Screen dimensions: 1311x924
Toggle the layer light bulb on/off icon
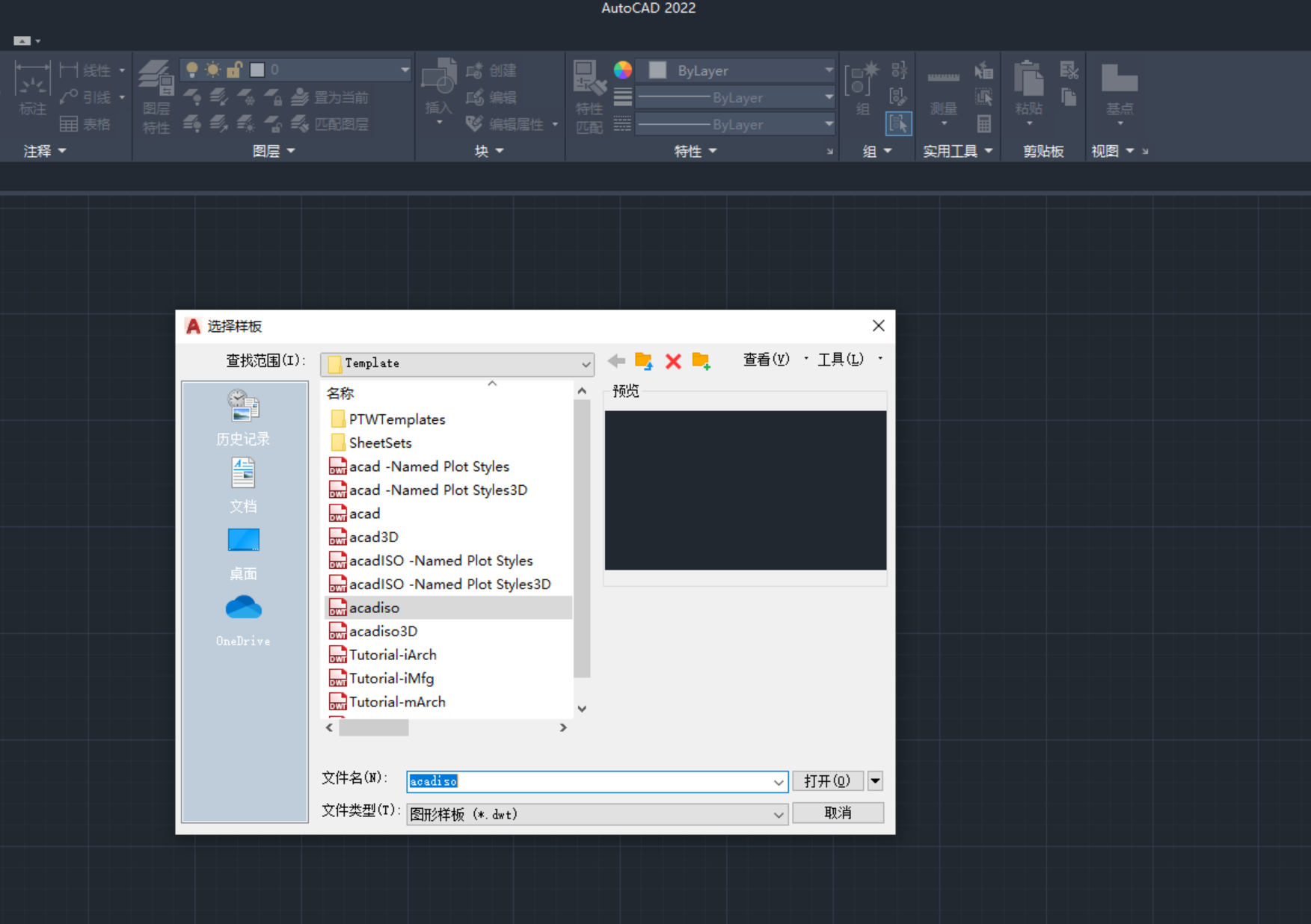(x=192, y=70)
